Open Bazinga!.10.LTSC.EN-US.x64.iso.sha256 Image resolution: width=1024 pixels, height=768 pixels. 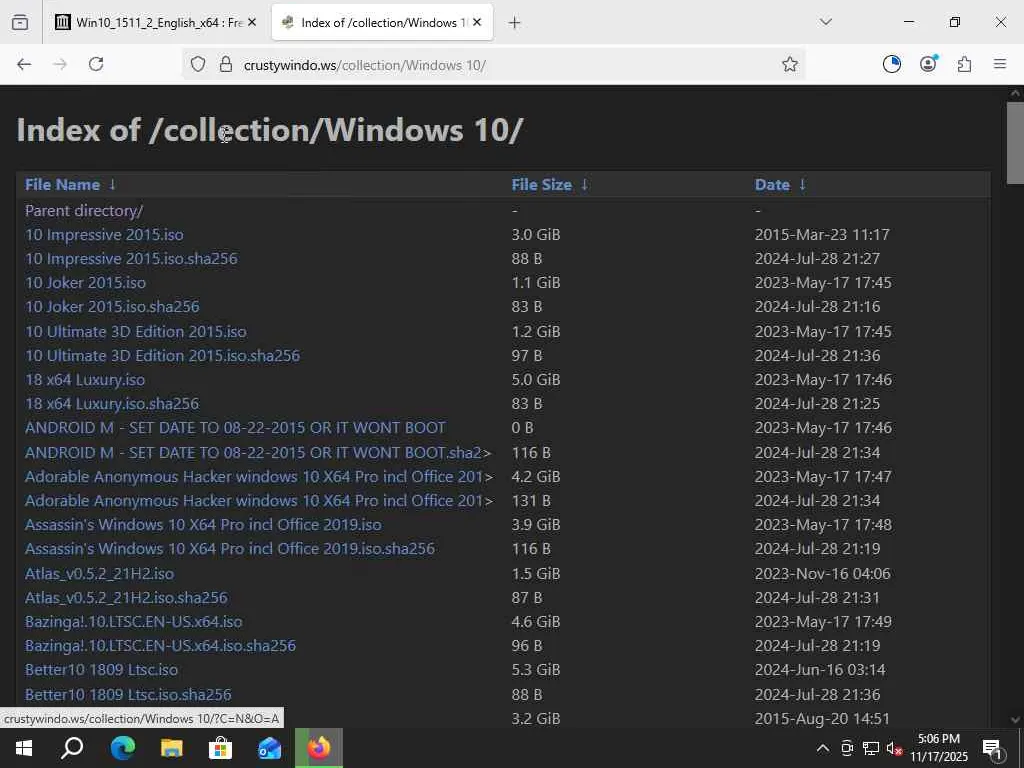pyautogui.click(x=161, y=645)
